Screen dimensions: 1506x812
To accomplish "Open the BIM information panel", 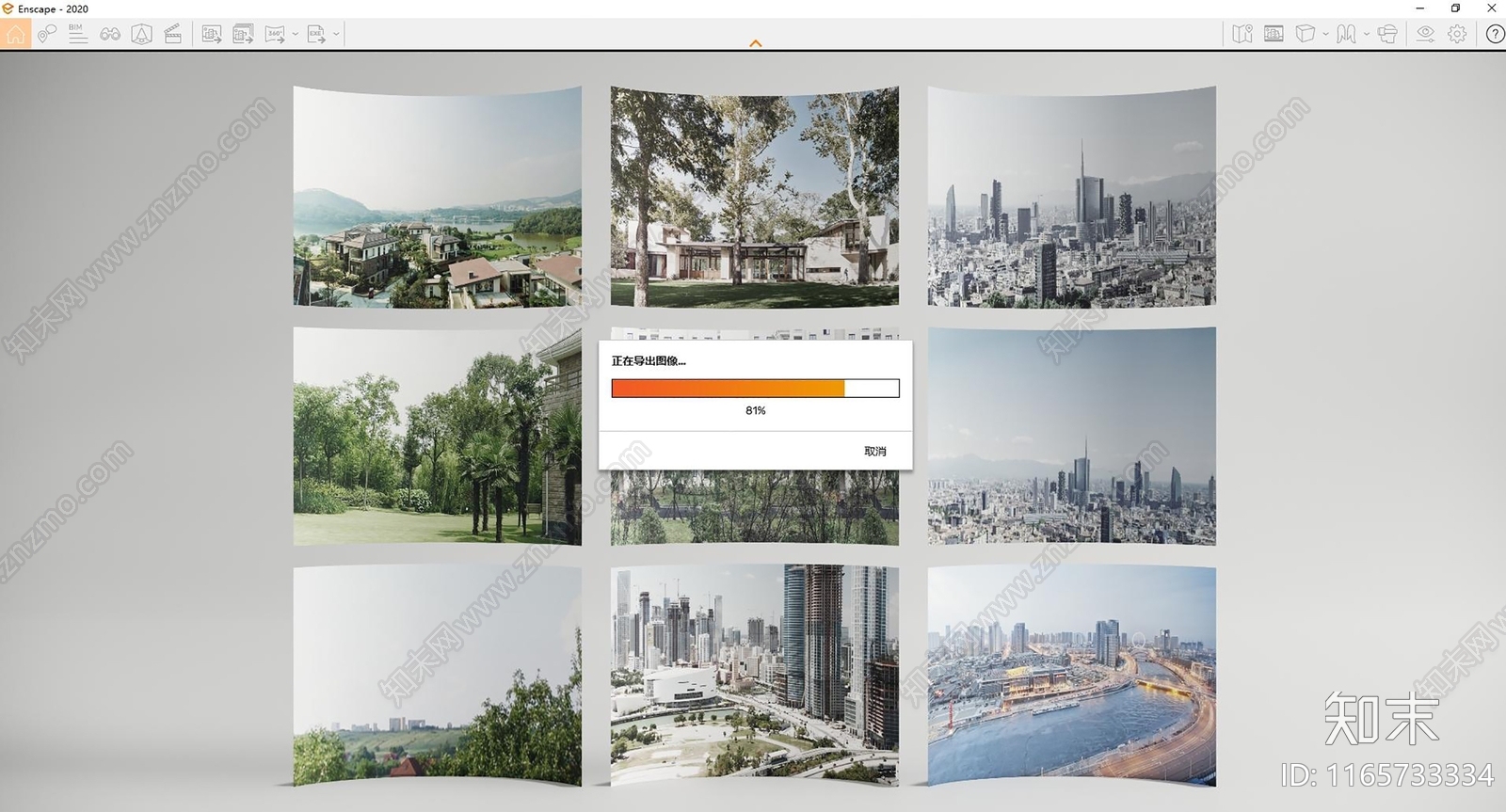I will [78, 34].
